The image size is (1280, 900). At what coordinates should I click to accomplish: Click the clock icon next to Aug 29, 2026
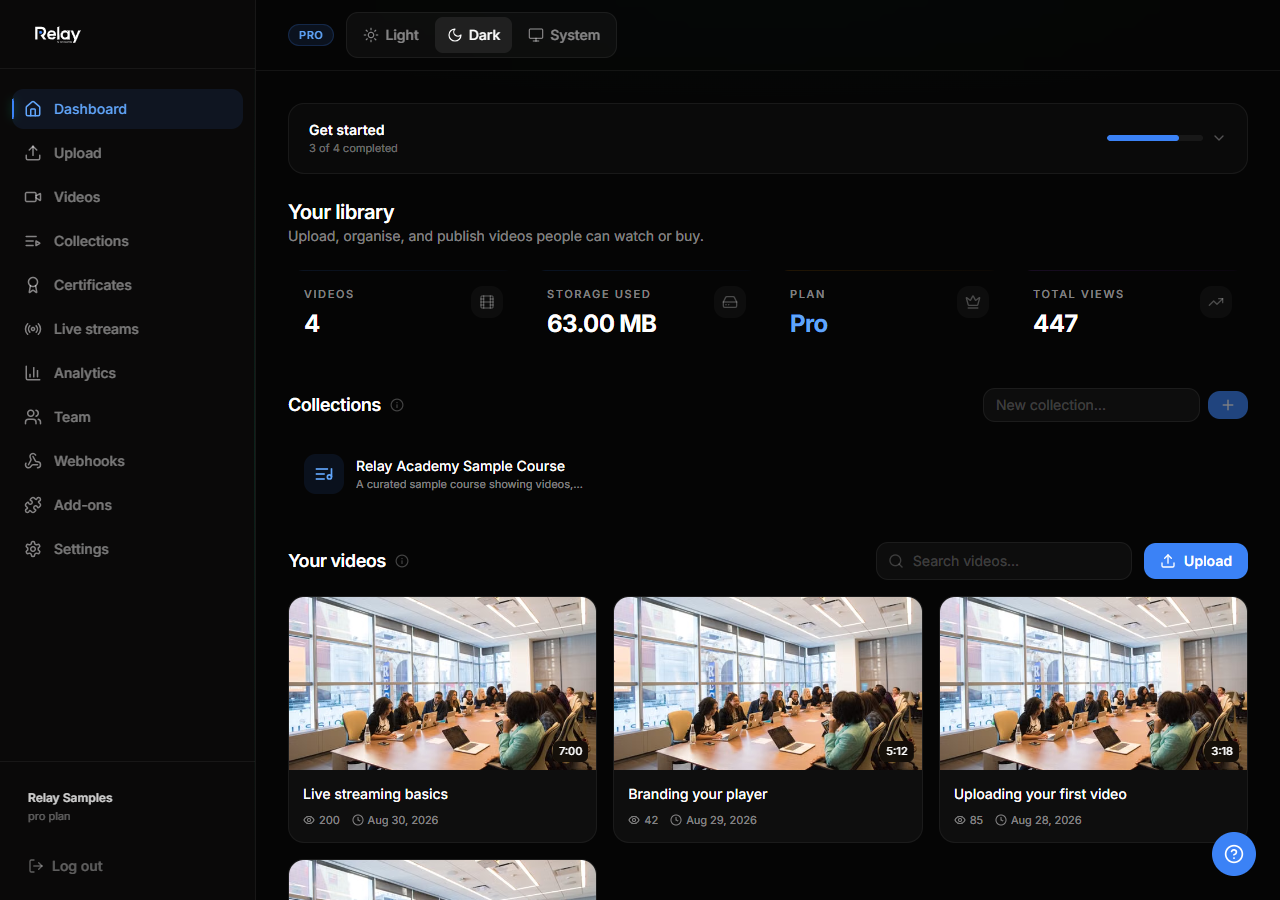[676, 820]
